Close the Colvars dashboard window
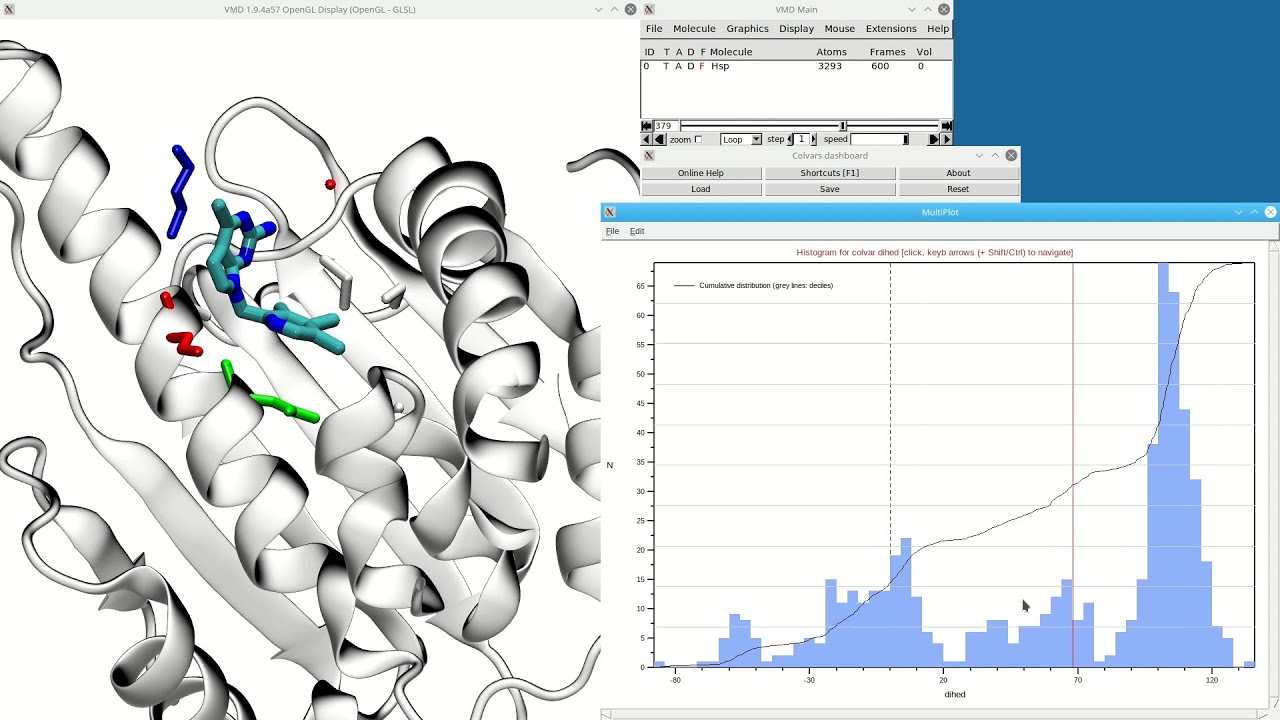The image size is (1280, 720). (1011, 155)
